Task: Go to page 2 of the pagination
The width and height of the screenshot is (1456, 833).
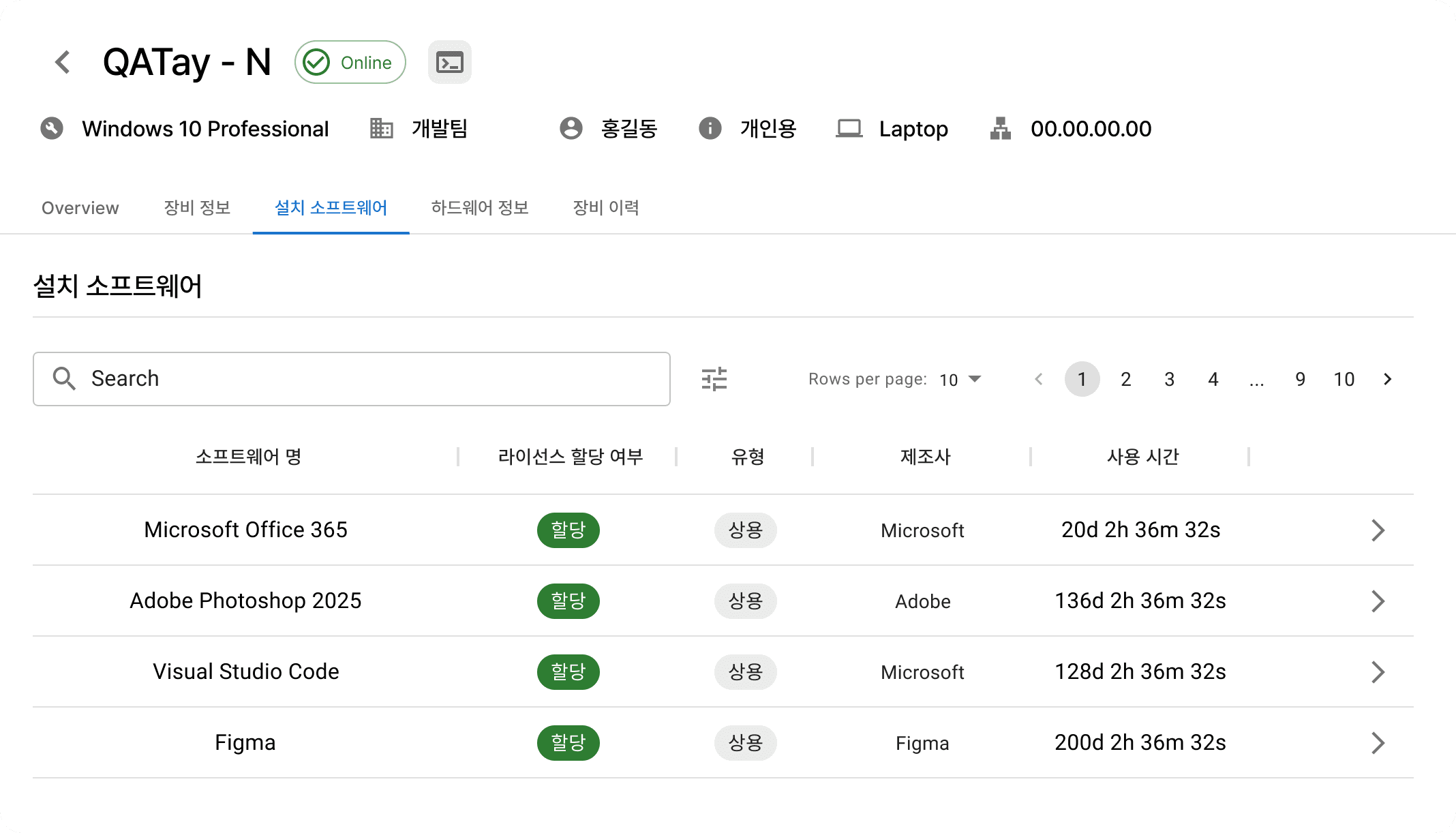Action: pyautogui.click(x=1125, y=379)
